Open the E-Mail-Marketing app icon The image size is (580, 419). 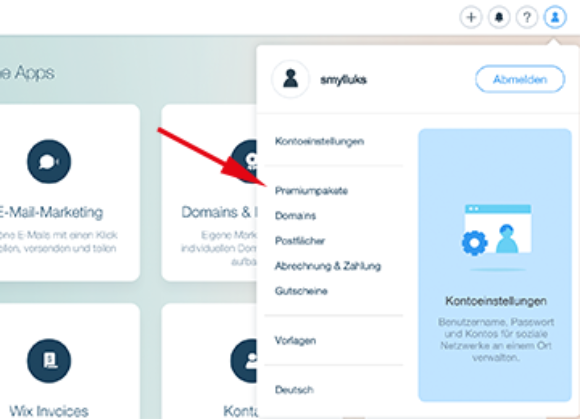(49, 162)
